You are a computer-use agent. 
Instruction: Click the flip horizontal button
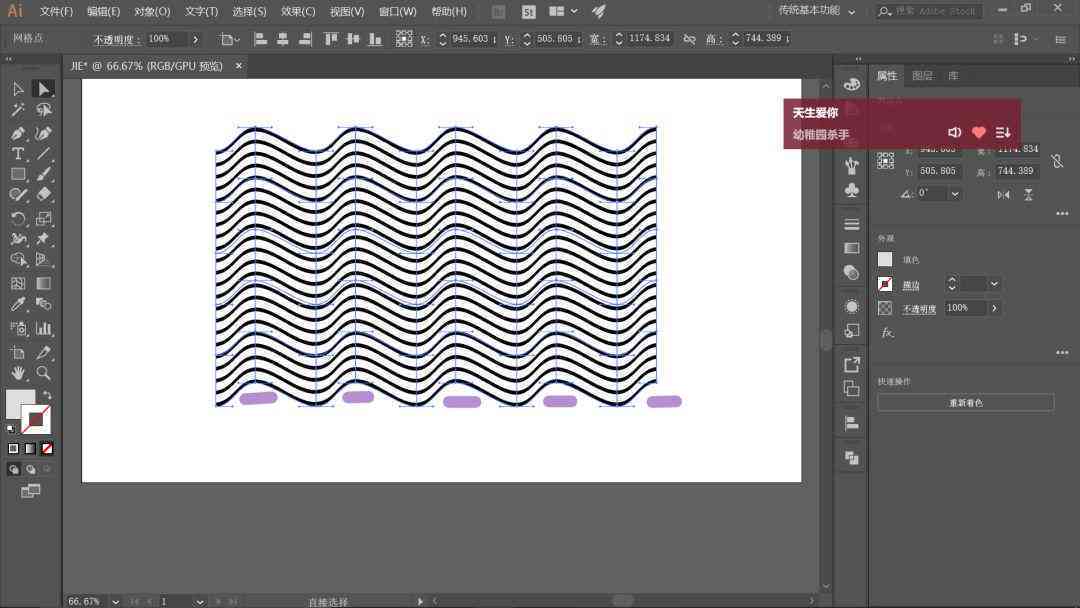tap(1004, 195)
